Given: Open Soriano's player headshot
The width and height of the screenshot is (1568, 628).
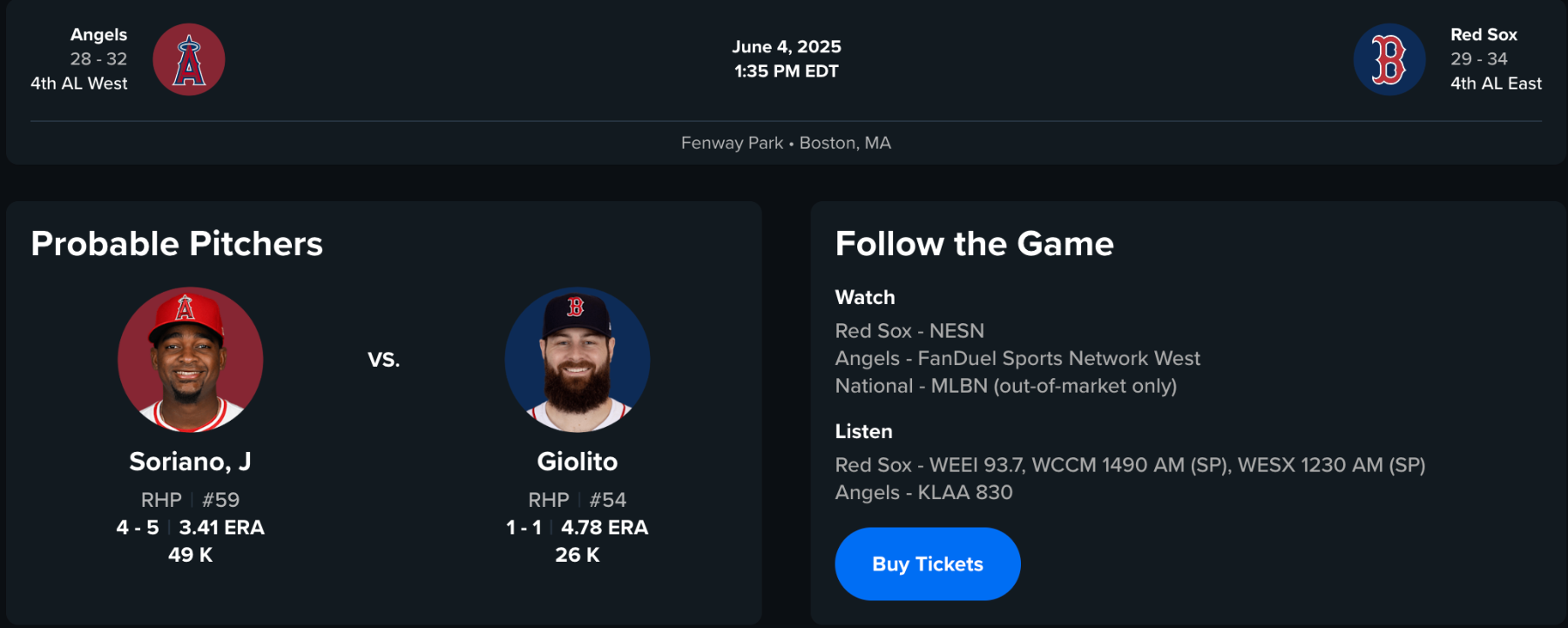Looking at the screenshot, I should point(190,359).
